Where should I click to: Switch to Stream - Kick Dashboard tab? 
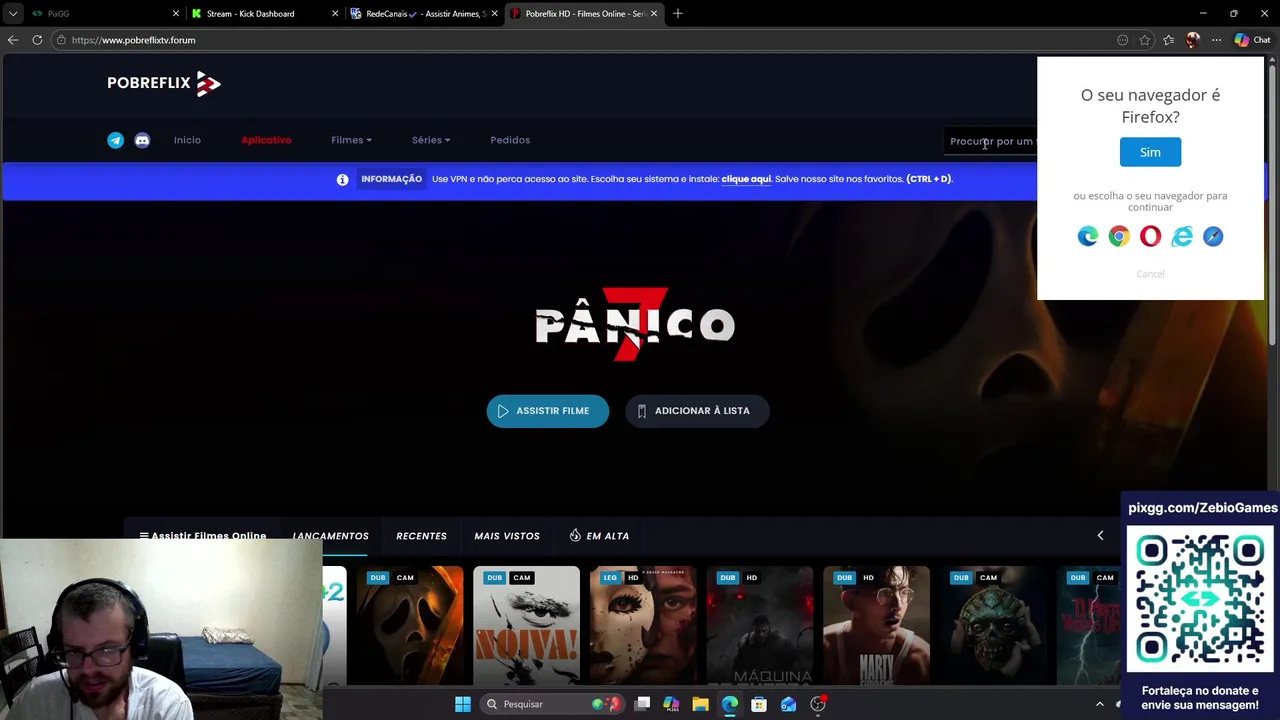click(x=265, y=13)
